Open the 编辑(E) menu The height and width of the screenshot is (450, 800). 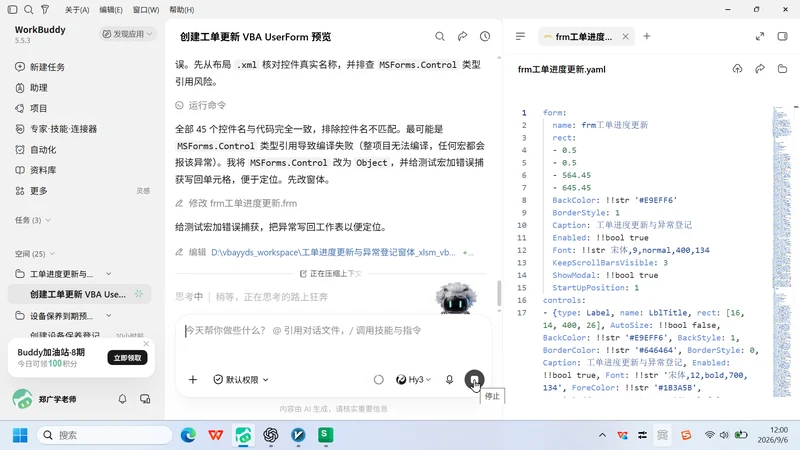click(111, 10)
